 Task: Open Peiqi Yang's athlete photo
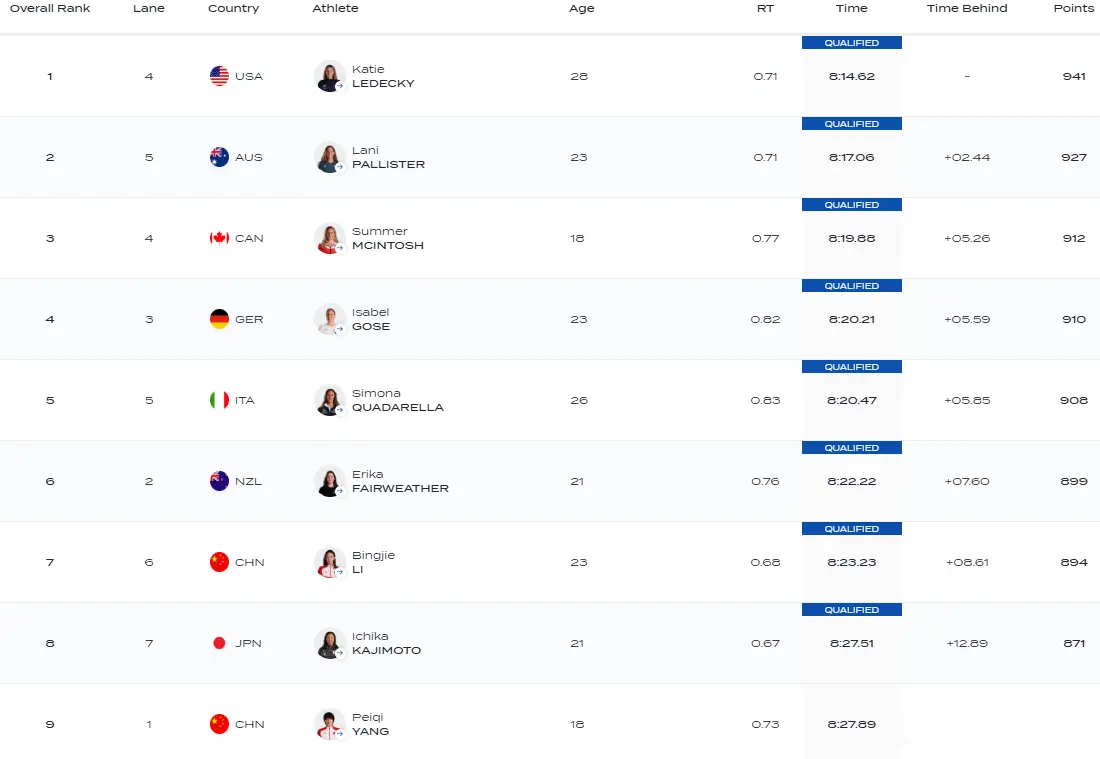(x=329, y=724)
